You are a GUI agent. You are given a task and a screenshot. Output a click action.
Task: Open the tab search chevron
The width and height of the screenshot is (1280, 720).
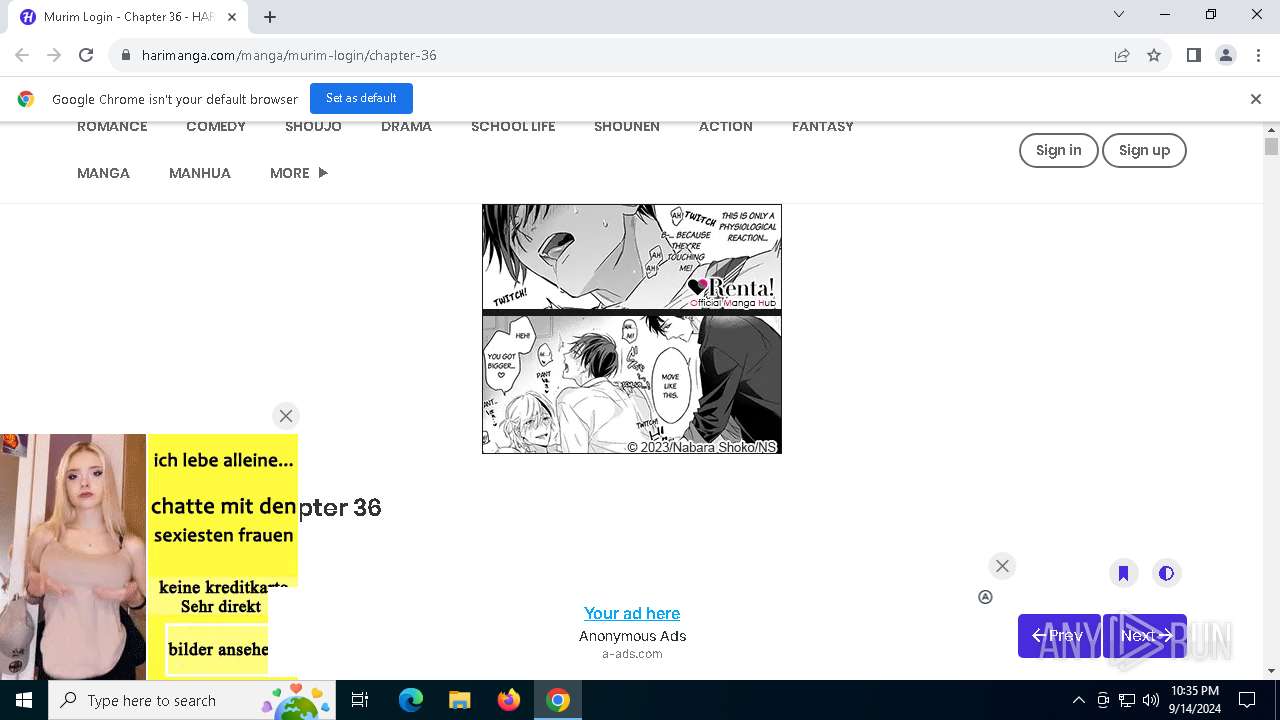pos(1119,14)
